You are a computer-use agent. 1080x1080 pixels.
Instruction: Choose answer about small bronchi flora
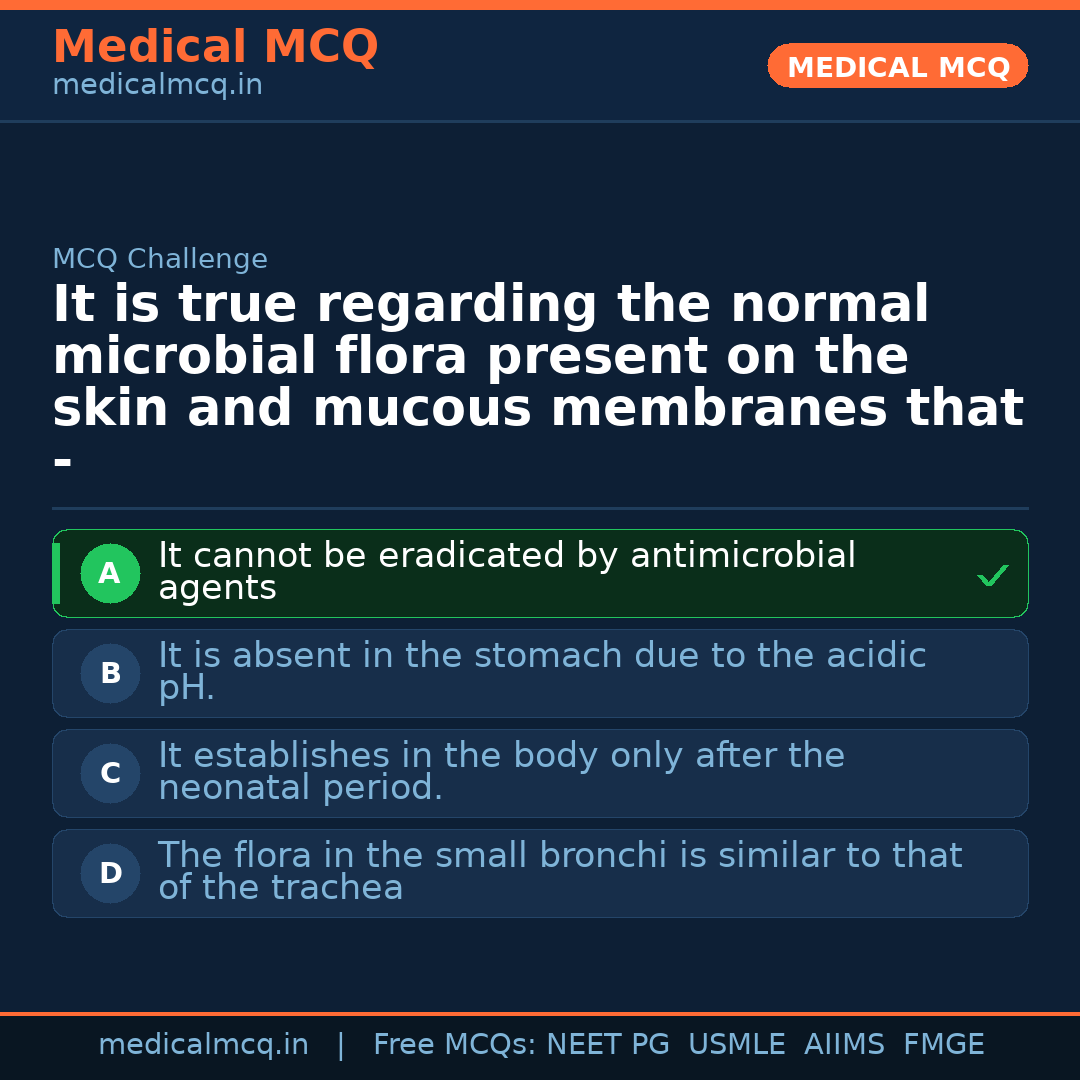[559, 871]
